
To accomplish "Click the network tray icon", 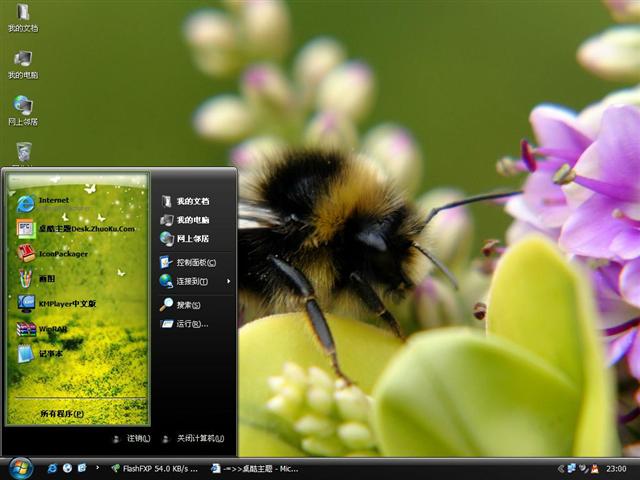I will coord(571,468).
